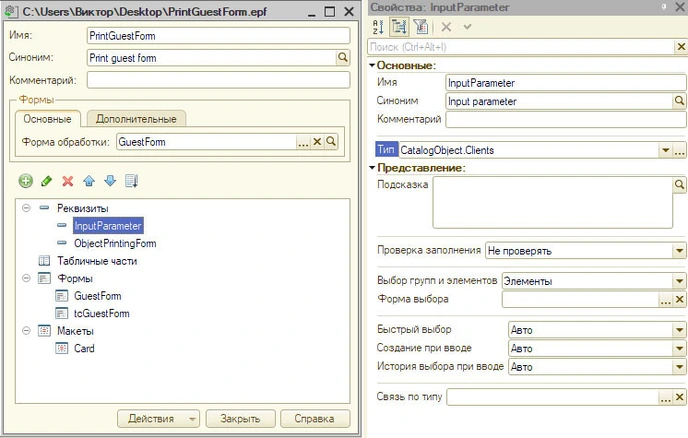Click the Закрыть button
Screen dimensions: 688x438
240,419
